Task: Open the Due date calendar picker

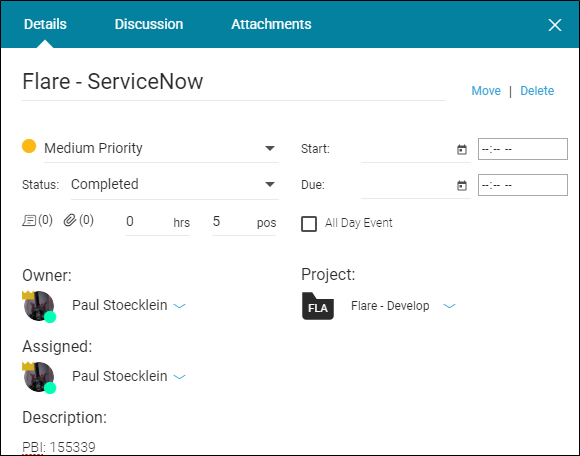Action: [462, 185]
